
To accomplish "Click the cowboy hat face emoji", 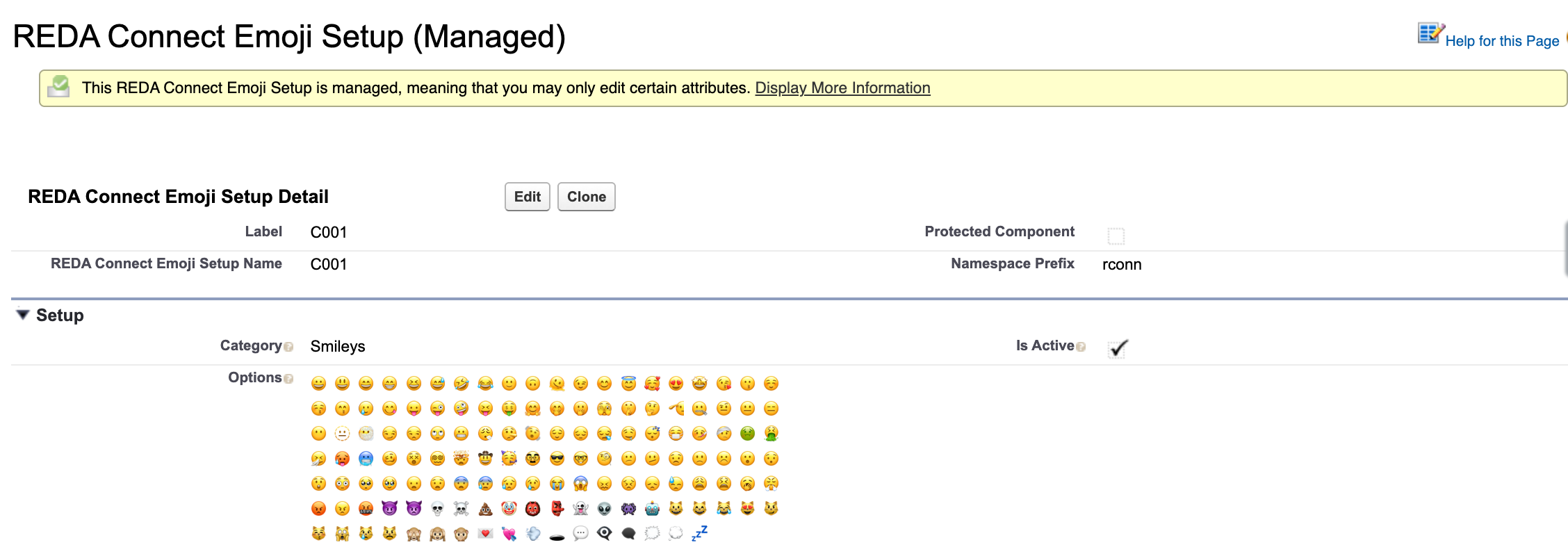I will point(485,458).
